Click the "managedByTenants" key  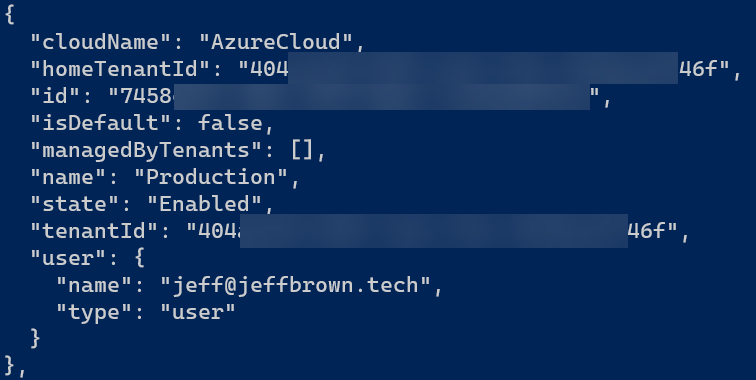(146, 150)
